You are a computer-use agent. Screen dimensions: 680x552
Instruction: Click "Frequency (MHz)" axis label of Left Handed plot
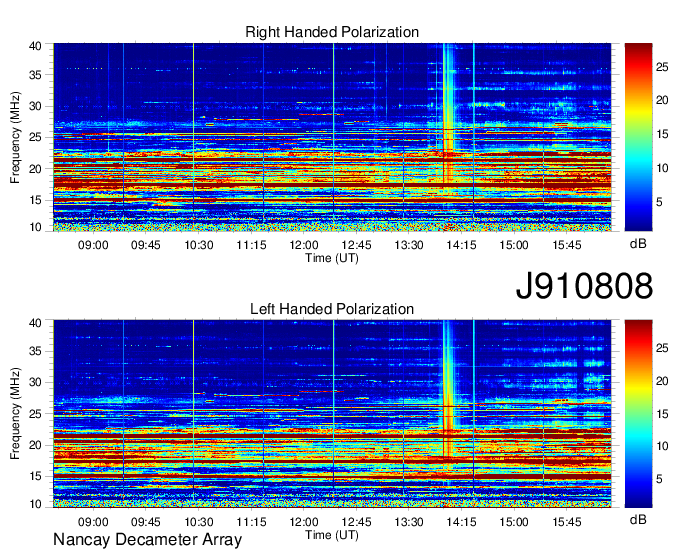(15, 414)
